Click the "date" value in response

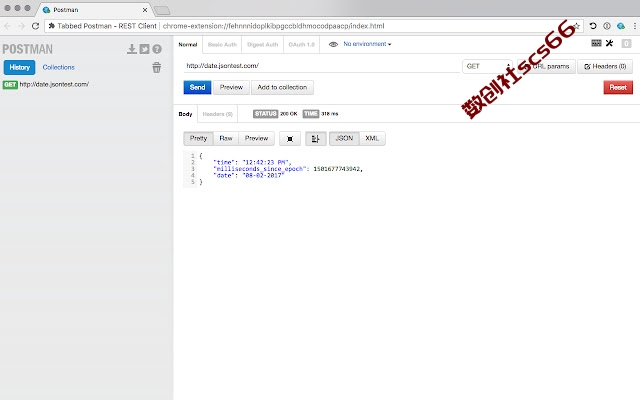263,176
